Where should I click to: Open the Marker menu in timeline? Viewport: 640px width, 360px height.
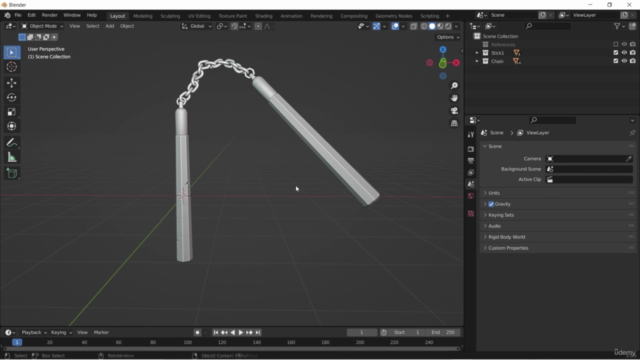[101, 333]
